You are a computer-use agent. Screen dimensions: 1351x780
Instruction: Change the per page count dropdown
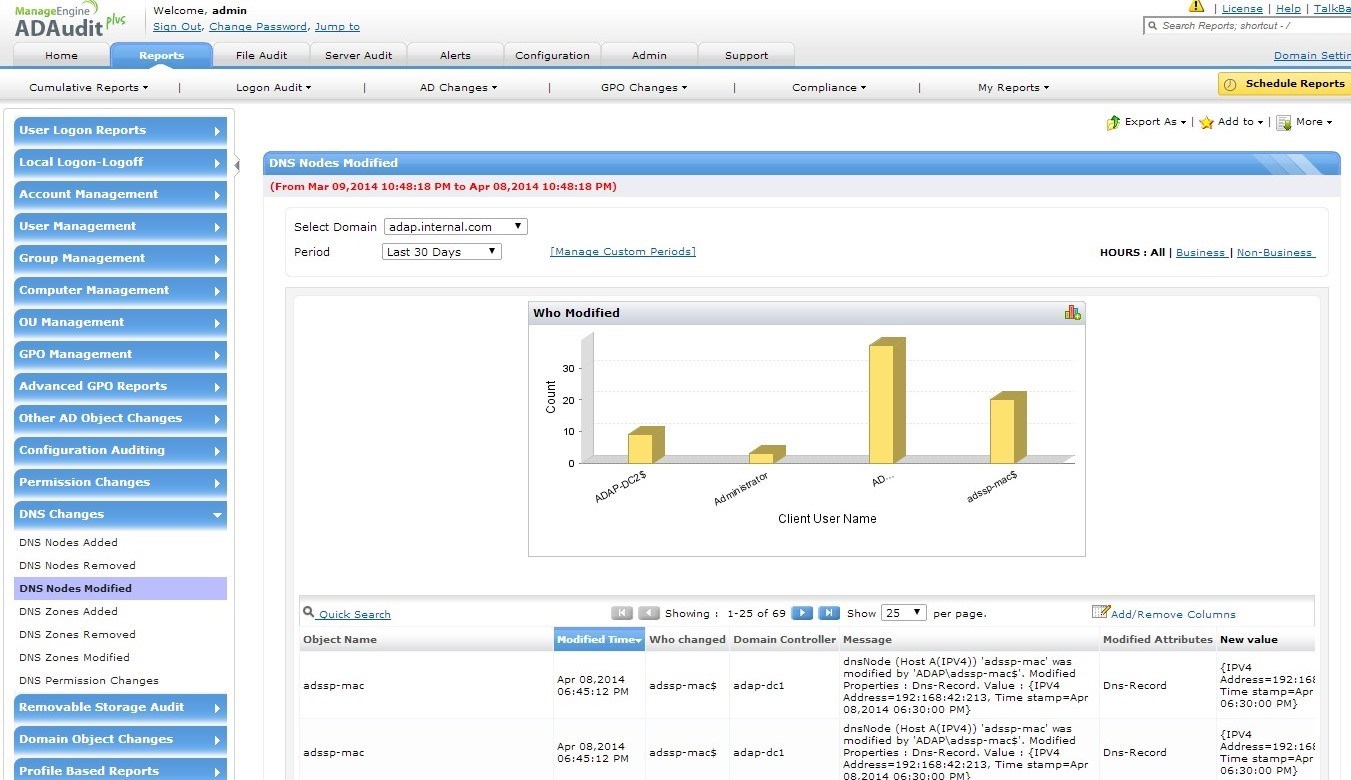click(x=904, y=613)
